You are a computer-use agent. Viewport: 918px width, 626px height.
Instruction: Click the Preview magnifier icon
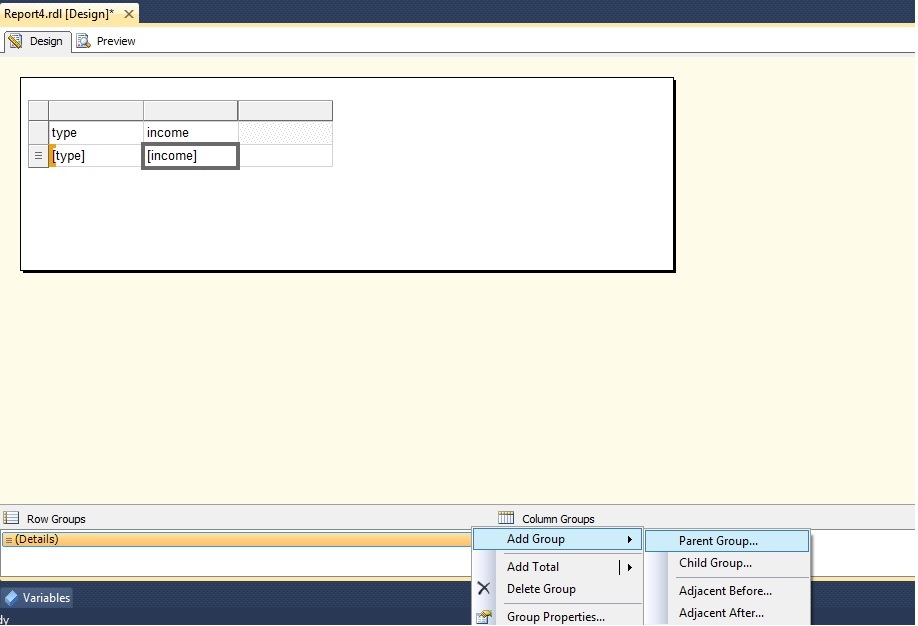(84, 41)
